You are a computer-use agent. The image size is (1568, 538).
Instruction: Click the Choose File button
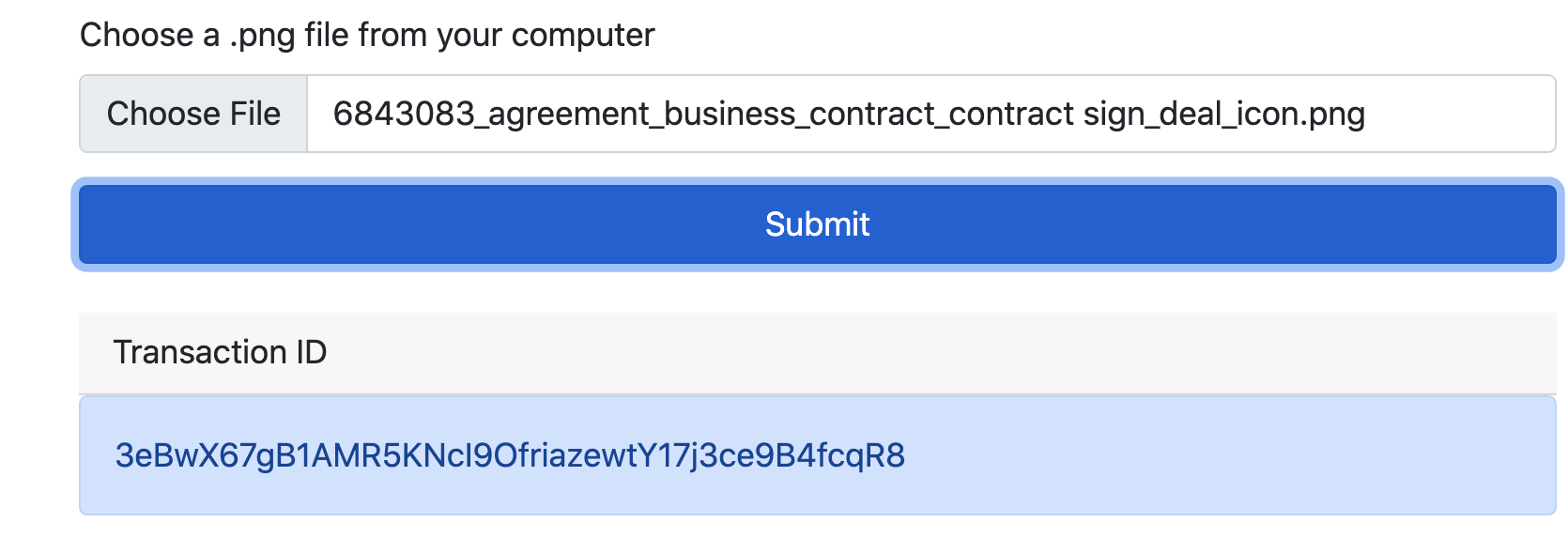[x=193, y=114]
